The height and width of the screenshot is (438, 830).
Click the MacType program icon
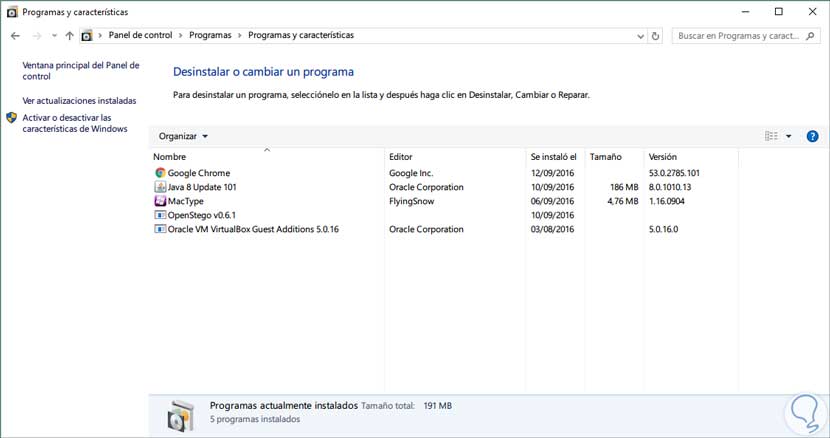[x=160, y=201]
